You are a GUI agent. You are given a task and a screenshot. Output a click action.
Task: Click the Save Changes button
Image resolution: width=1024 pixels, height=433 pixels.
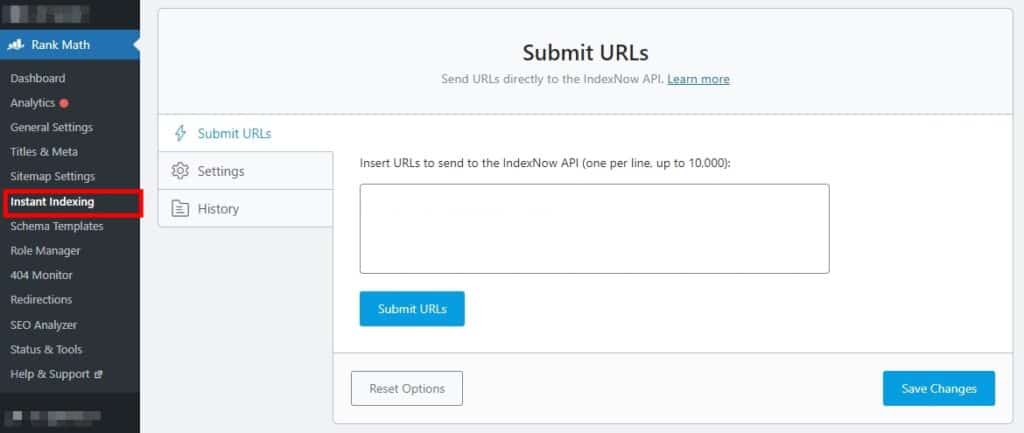(938, 389)
